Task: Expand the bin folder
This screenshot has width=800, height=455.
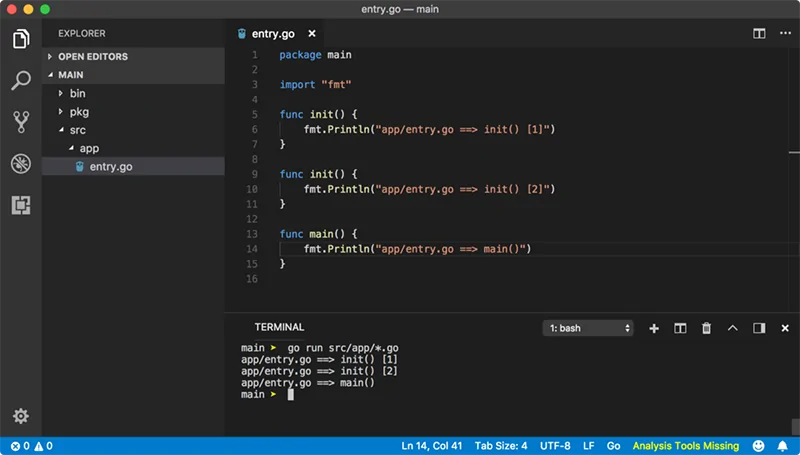Action: point(77,93)
